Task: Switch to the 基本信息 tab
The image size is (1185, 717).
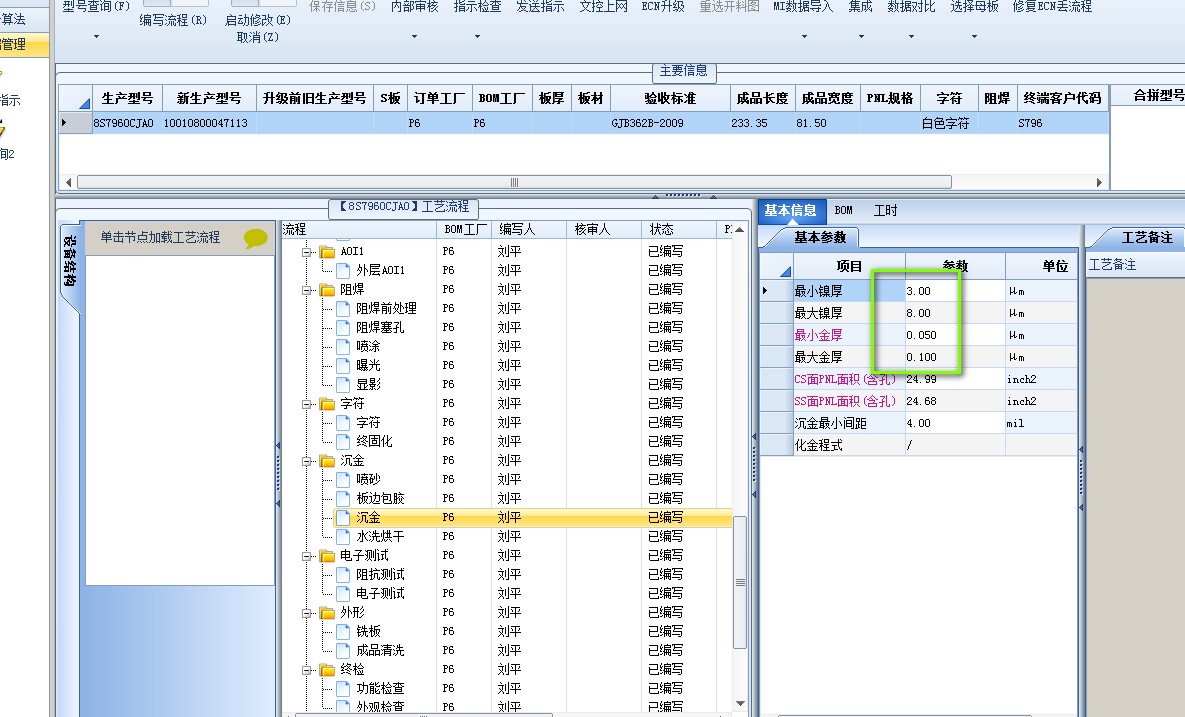Action: point(790,211)
